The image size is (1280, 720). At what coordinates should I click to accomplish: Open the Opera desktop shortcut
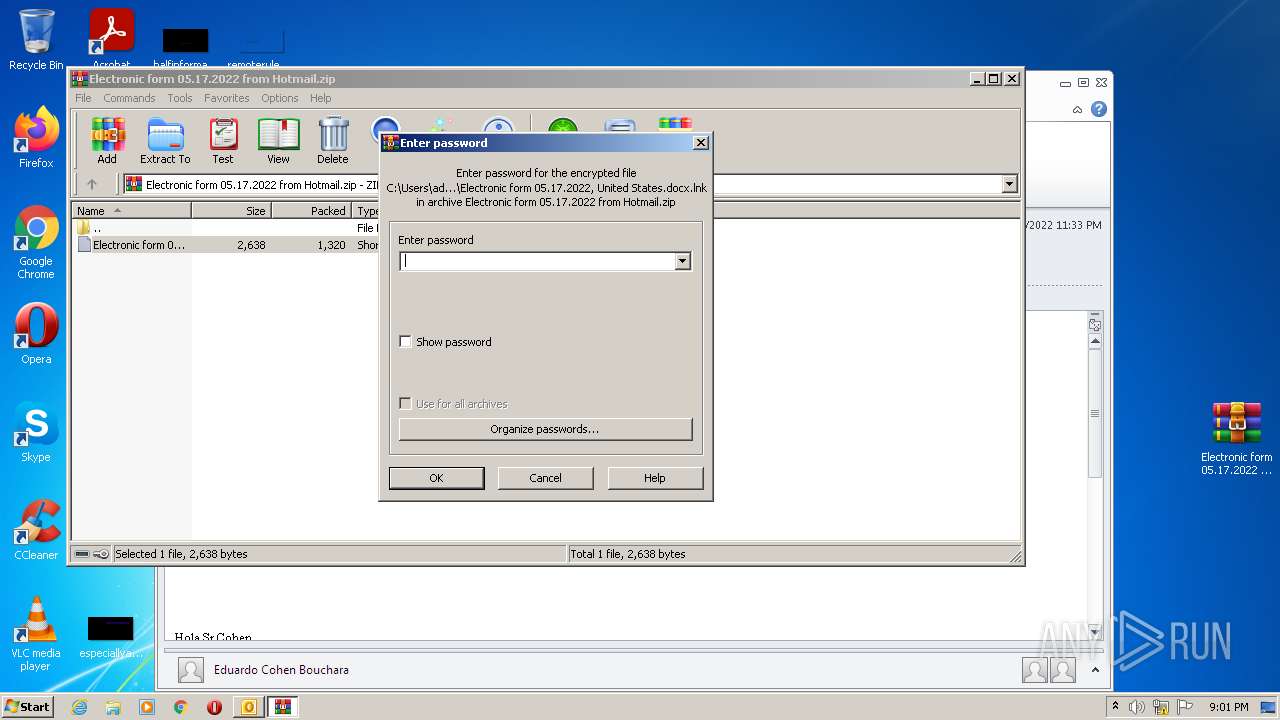(36, 334)
